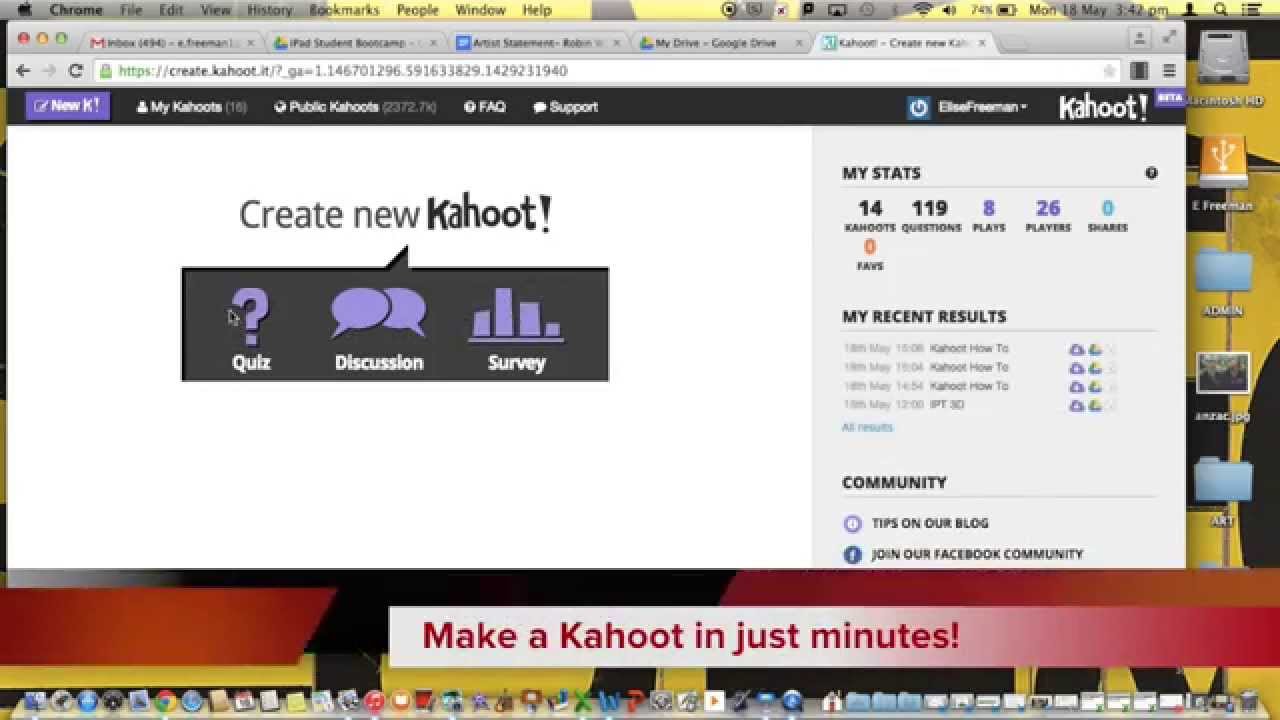Open the FAQ page
Screen dimensions: 1280x720
click(x=485, y=107)
